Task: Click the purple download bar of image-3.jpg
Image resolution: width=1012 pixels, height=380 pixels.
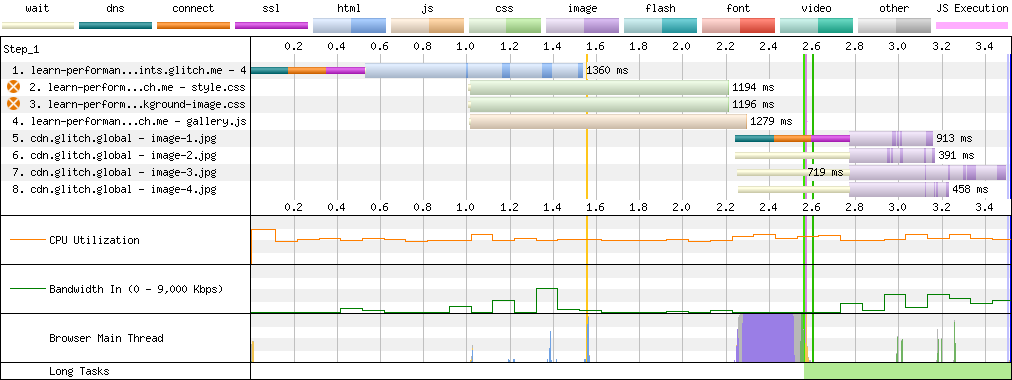Action: click(927, 172)
